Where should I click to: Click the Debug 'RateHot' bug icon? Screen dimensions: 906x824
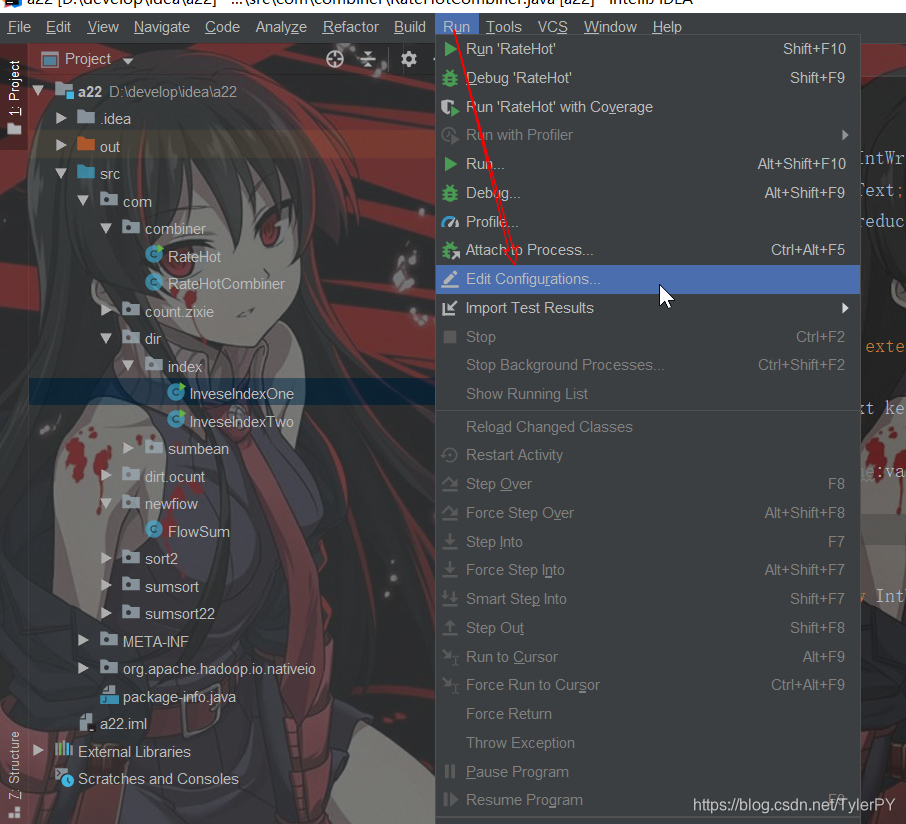pyautogui.click(x=450, y=78)
